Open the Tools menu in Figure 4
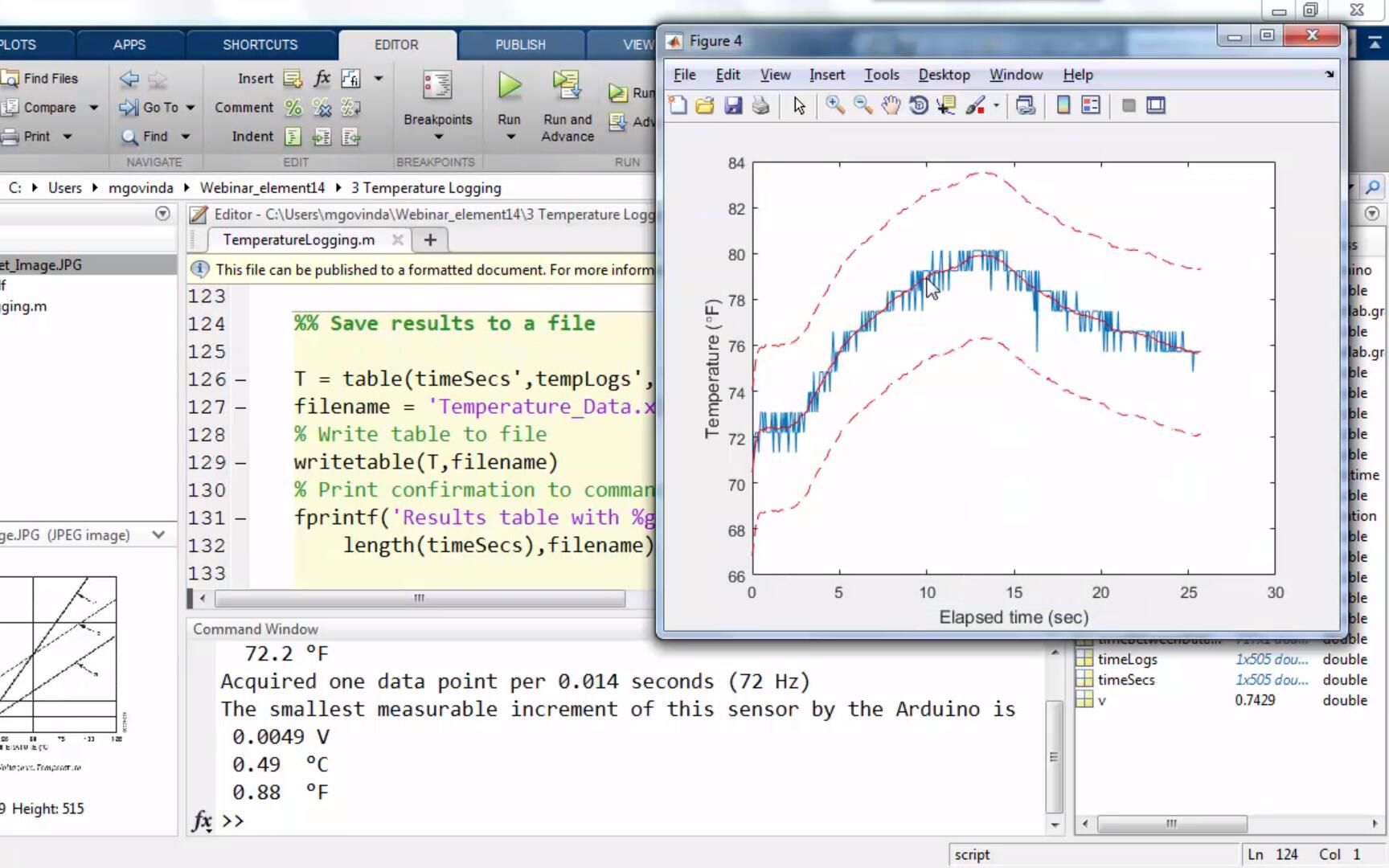 tap(881, 74)
